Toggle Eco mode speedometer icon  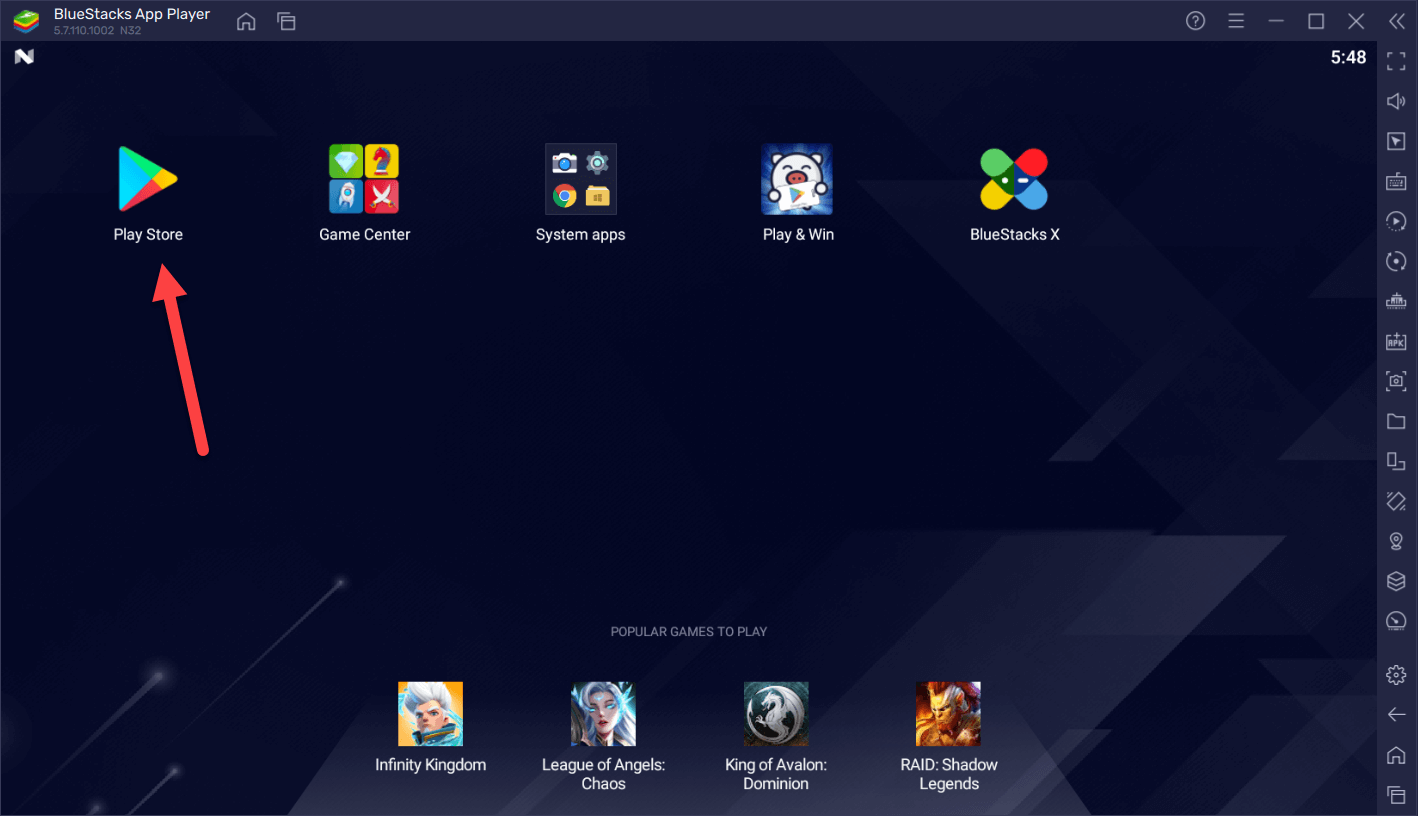pos(1396,621)
